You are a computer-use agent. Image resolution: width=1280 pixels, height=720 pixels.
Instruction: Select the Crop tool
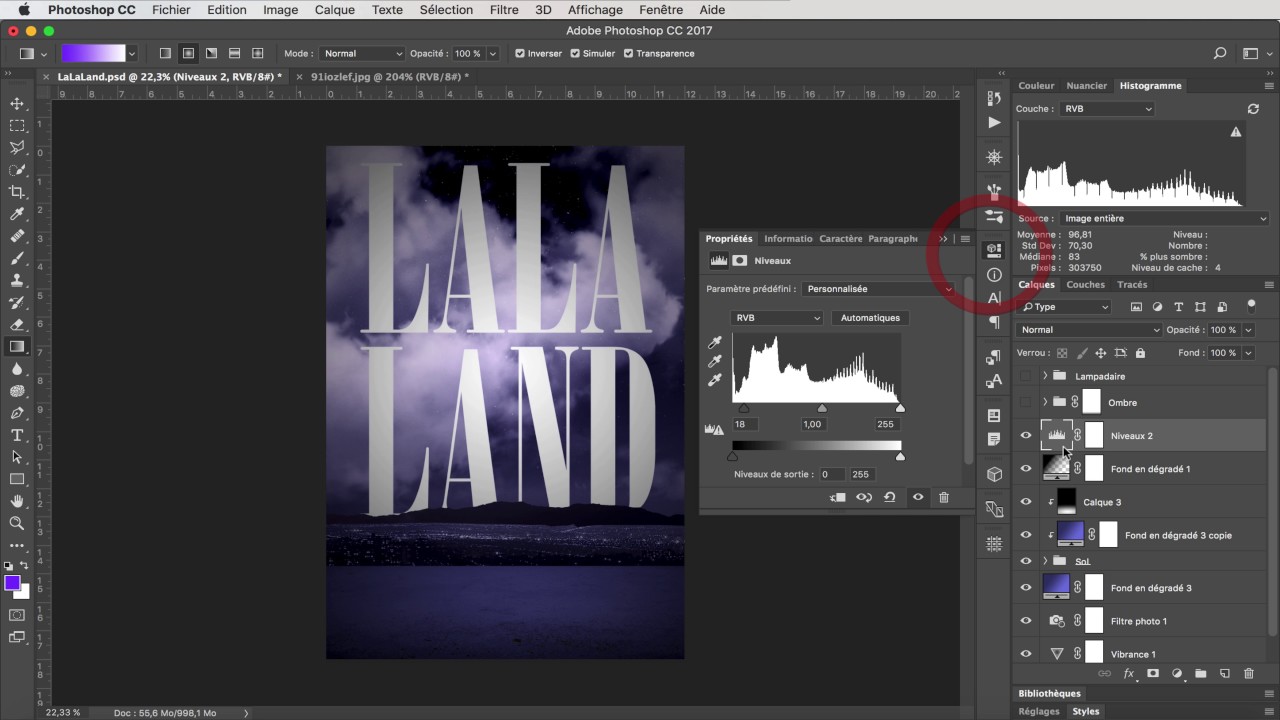(17, 192)
